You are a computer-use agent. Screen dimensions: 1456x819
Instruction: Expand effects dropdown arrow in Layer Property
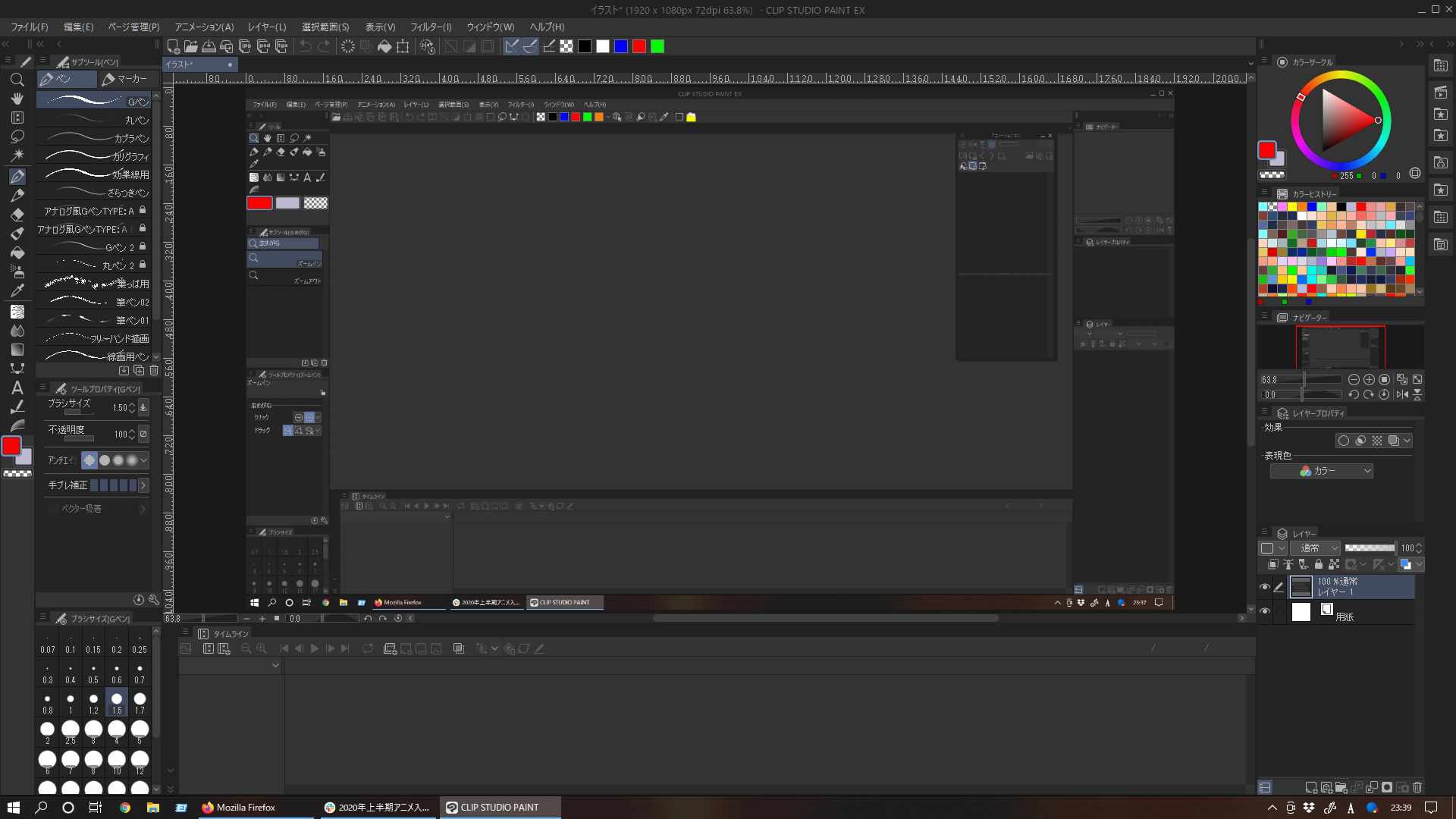point(1407,441)
